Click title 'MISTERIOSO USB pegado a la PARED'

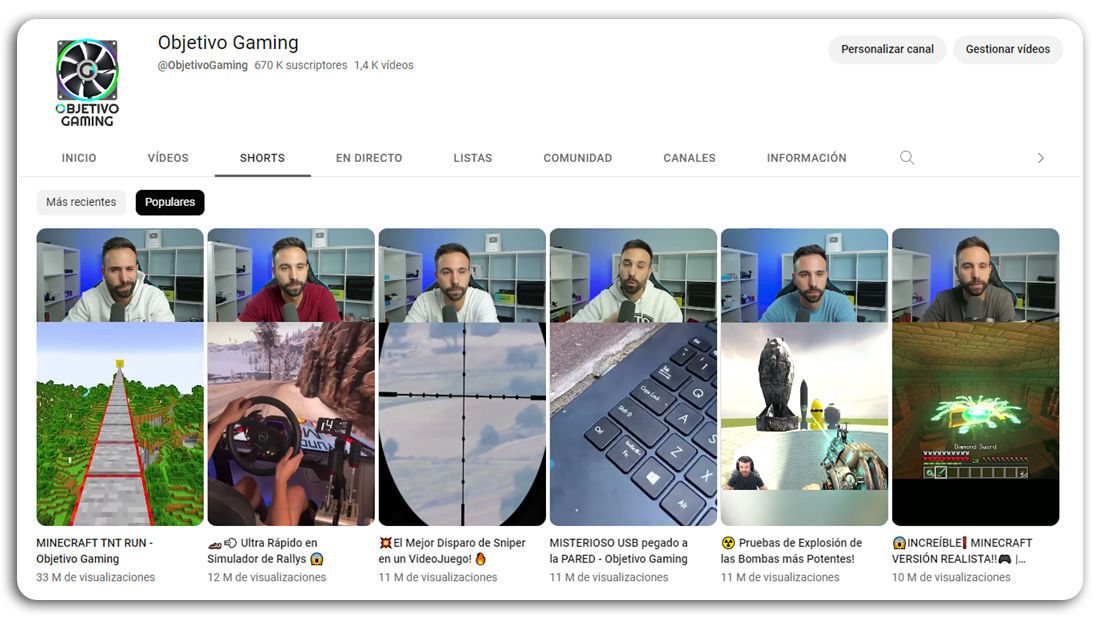coord(619,551)
